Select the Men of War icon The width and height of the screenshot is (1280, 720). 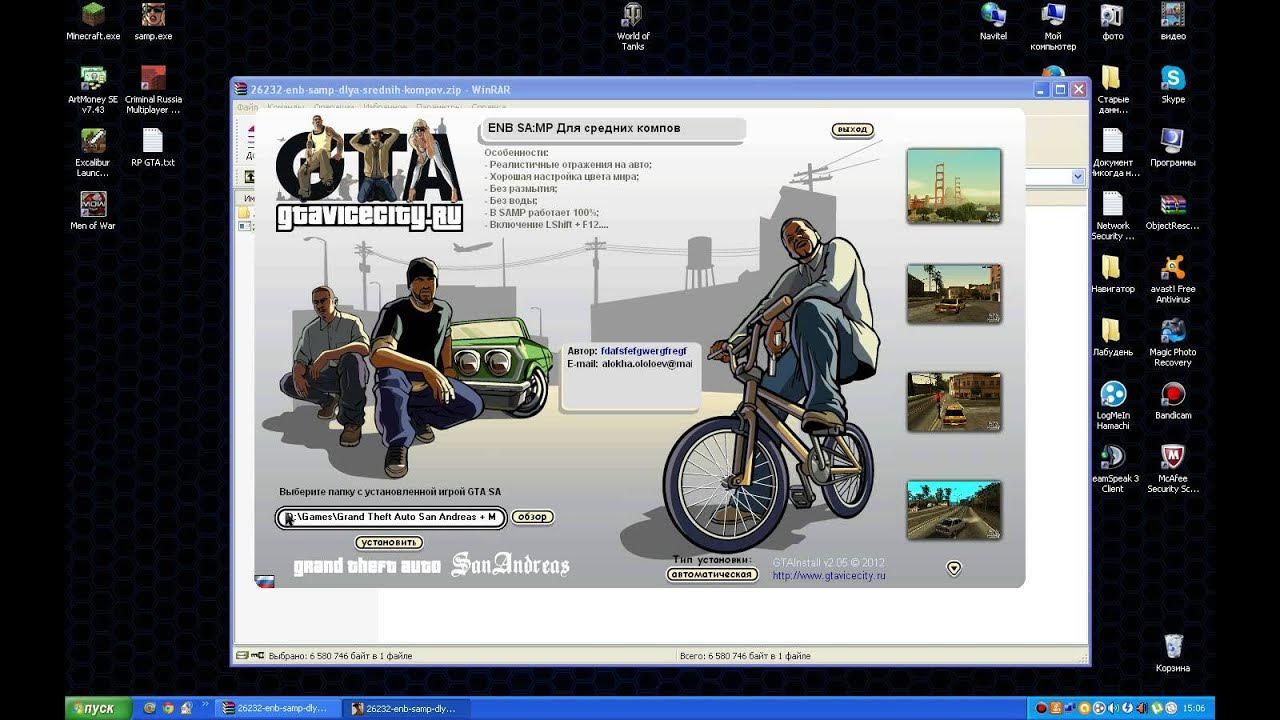click(x=93, y=210)
